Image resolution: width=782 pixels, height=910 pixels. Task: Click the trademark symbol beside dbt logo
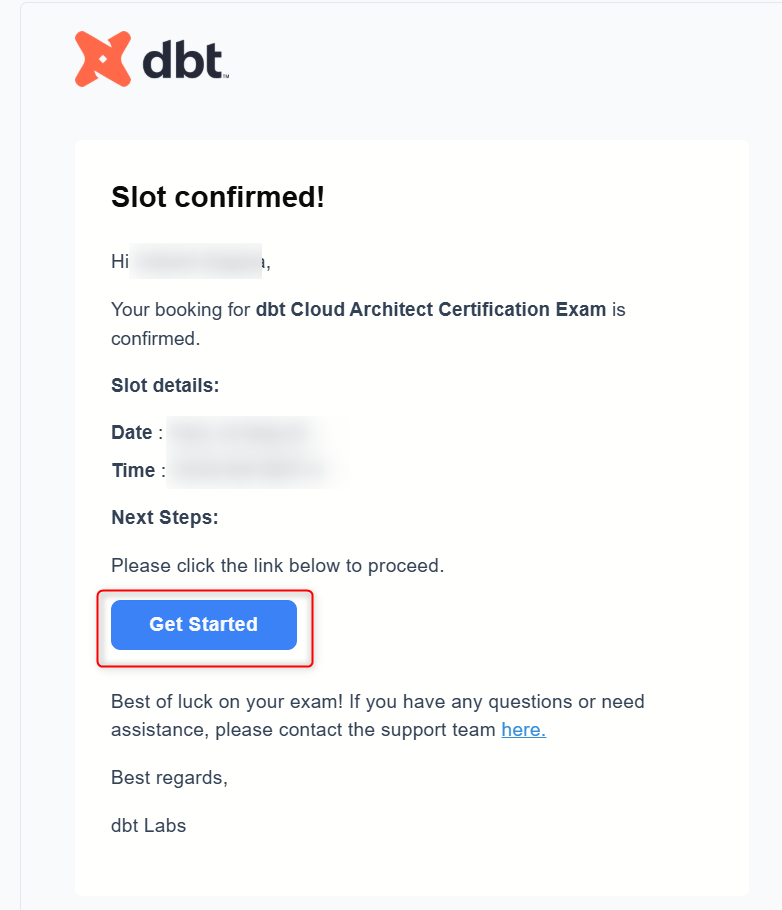pos(226,75)
